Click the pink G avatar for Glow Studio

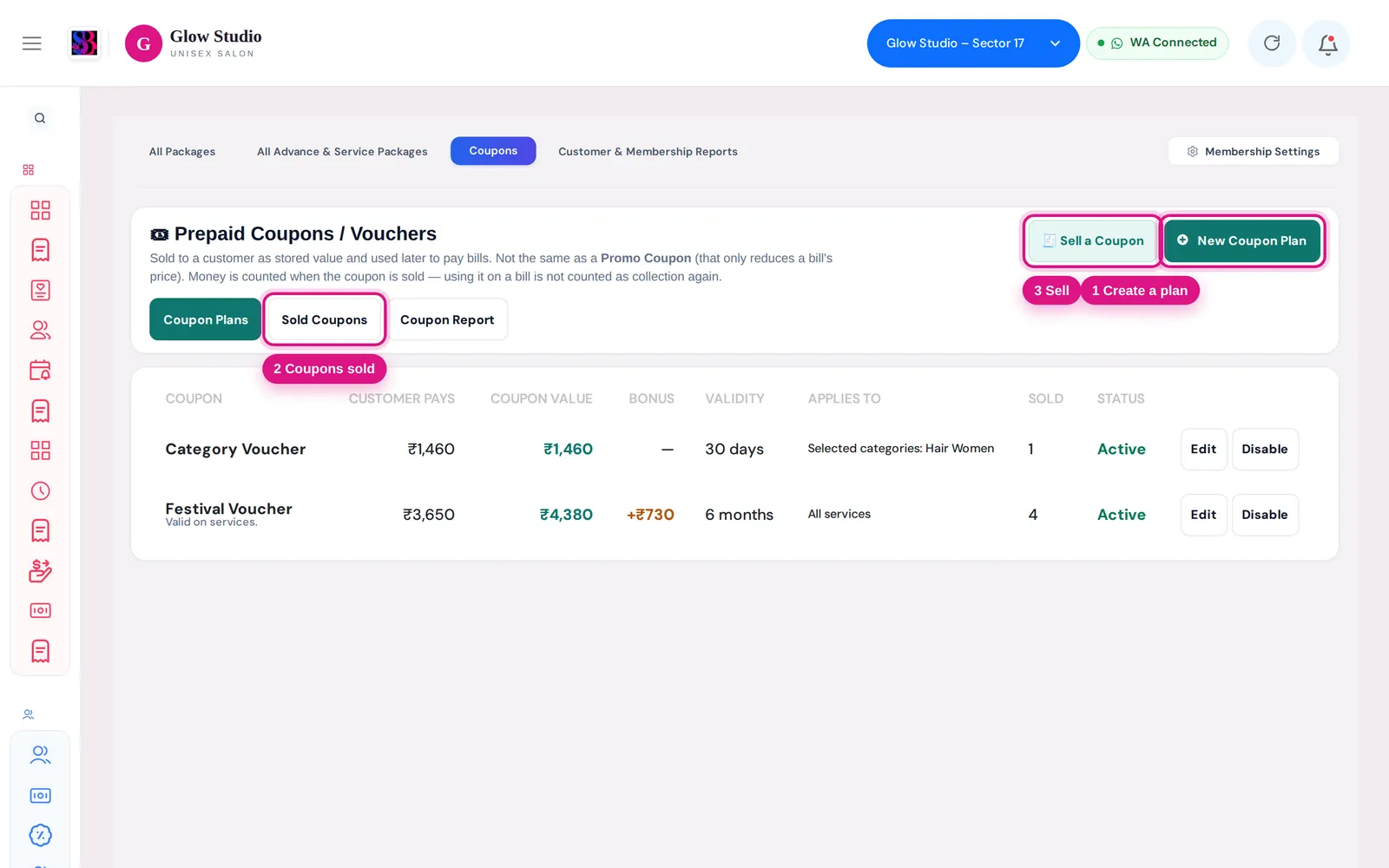143,43
